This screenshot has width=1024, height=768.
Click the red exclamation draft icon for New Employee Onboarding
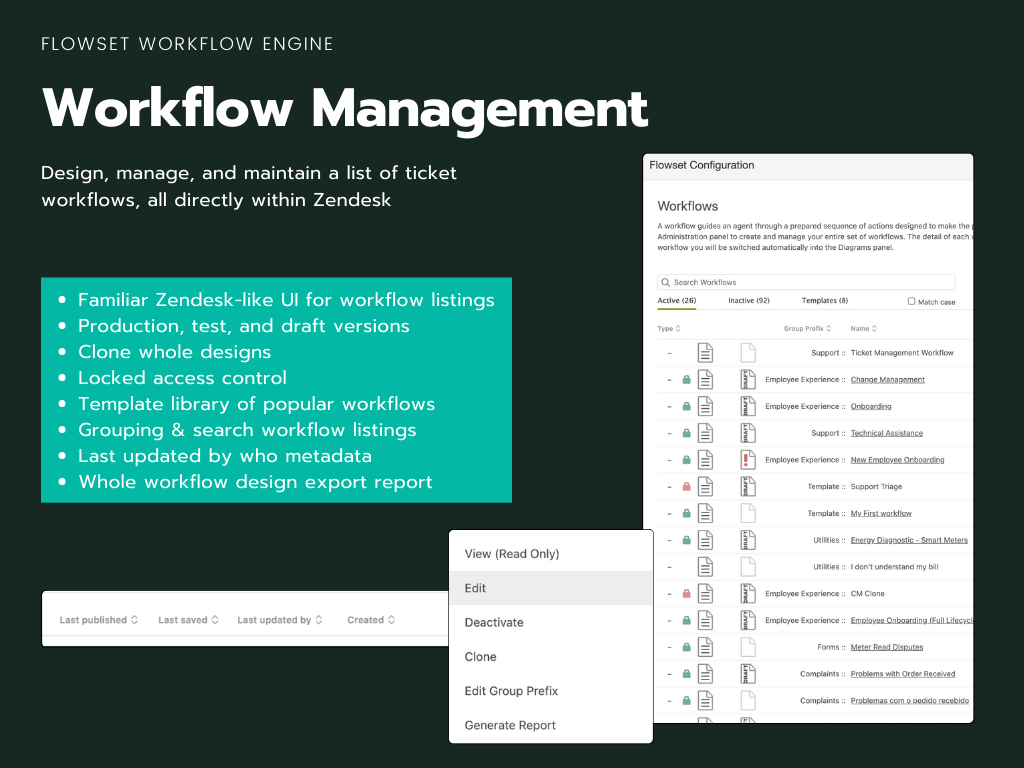click(747, 459)
